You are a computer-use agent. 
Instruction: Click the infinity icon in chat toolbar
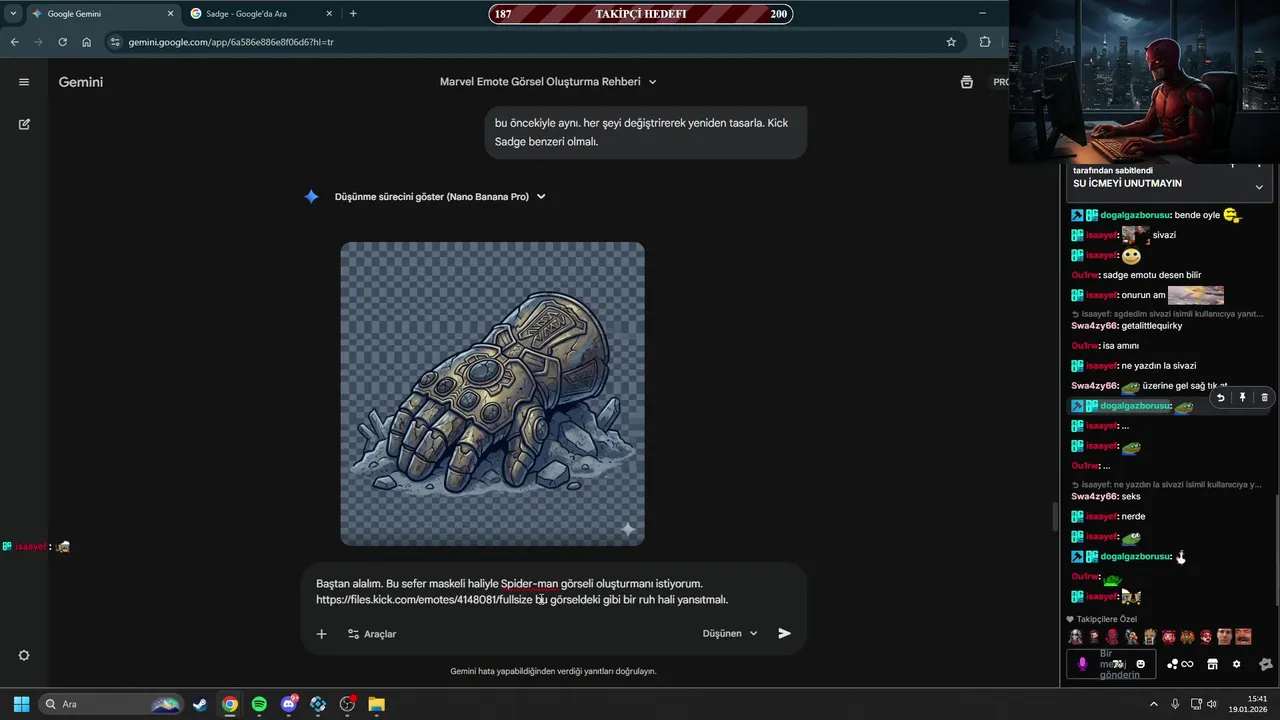click(x=1187, y=664)
